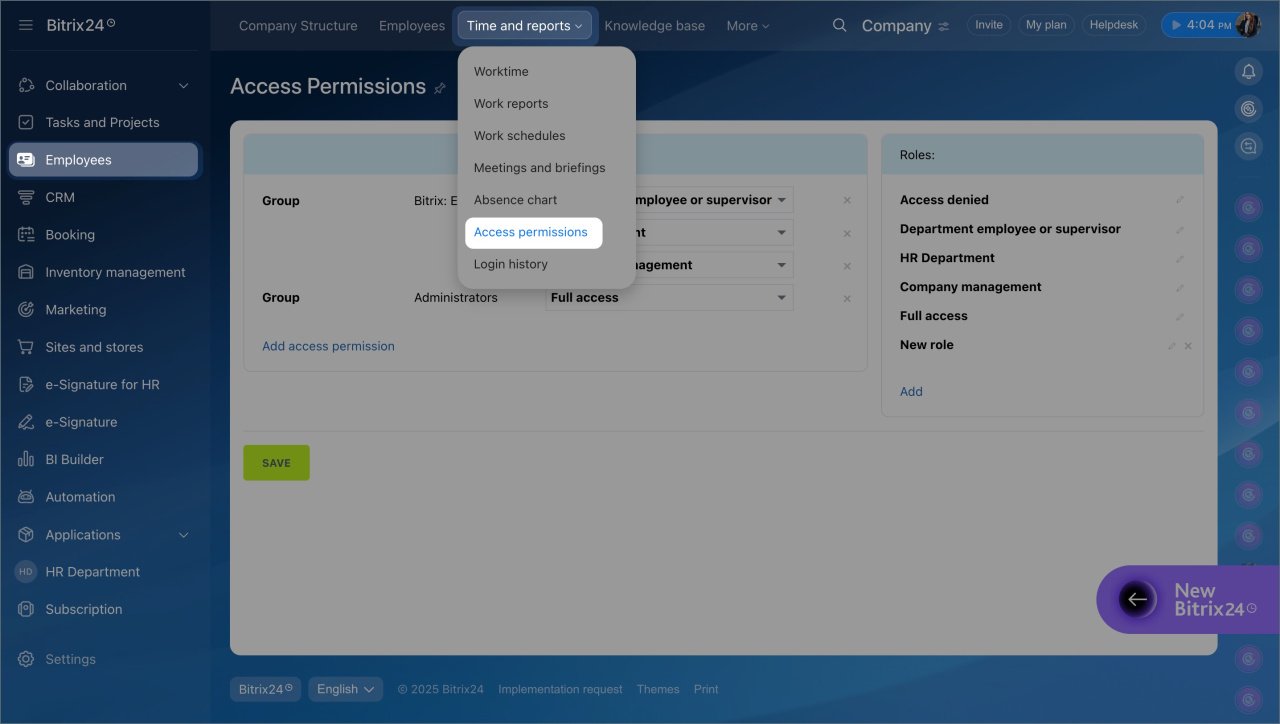Viewport: 1280px width, 724px height.
Task: Expand the Collaboration sidebar section
Action: click(183, 86)
